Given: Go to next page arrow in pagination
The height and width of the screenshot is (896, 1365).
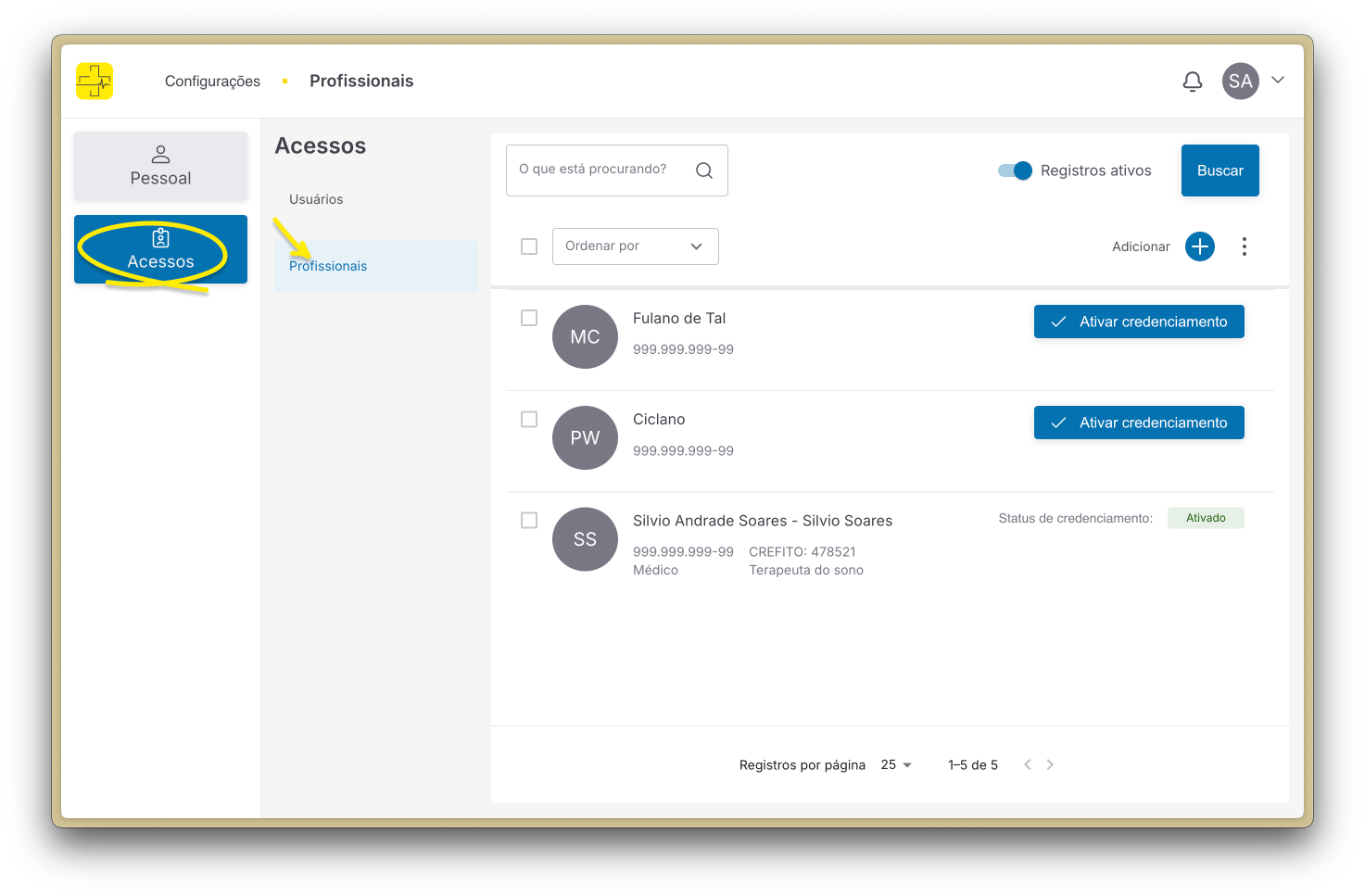Looking at the screenshot, I should click(x=1050, y=764).
